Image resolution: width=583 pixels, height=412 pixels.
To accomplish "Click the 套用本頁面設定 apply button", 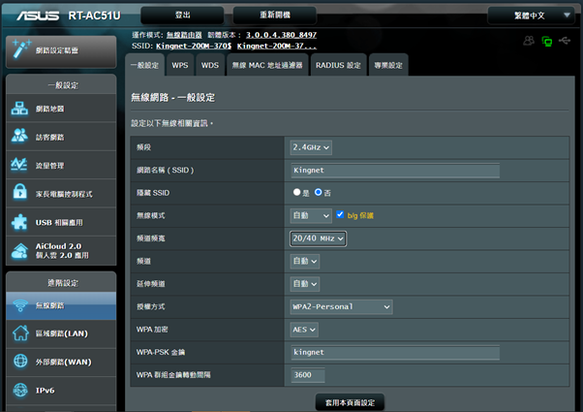I will pos(350,403).
